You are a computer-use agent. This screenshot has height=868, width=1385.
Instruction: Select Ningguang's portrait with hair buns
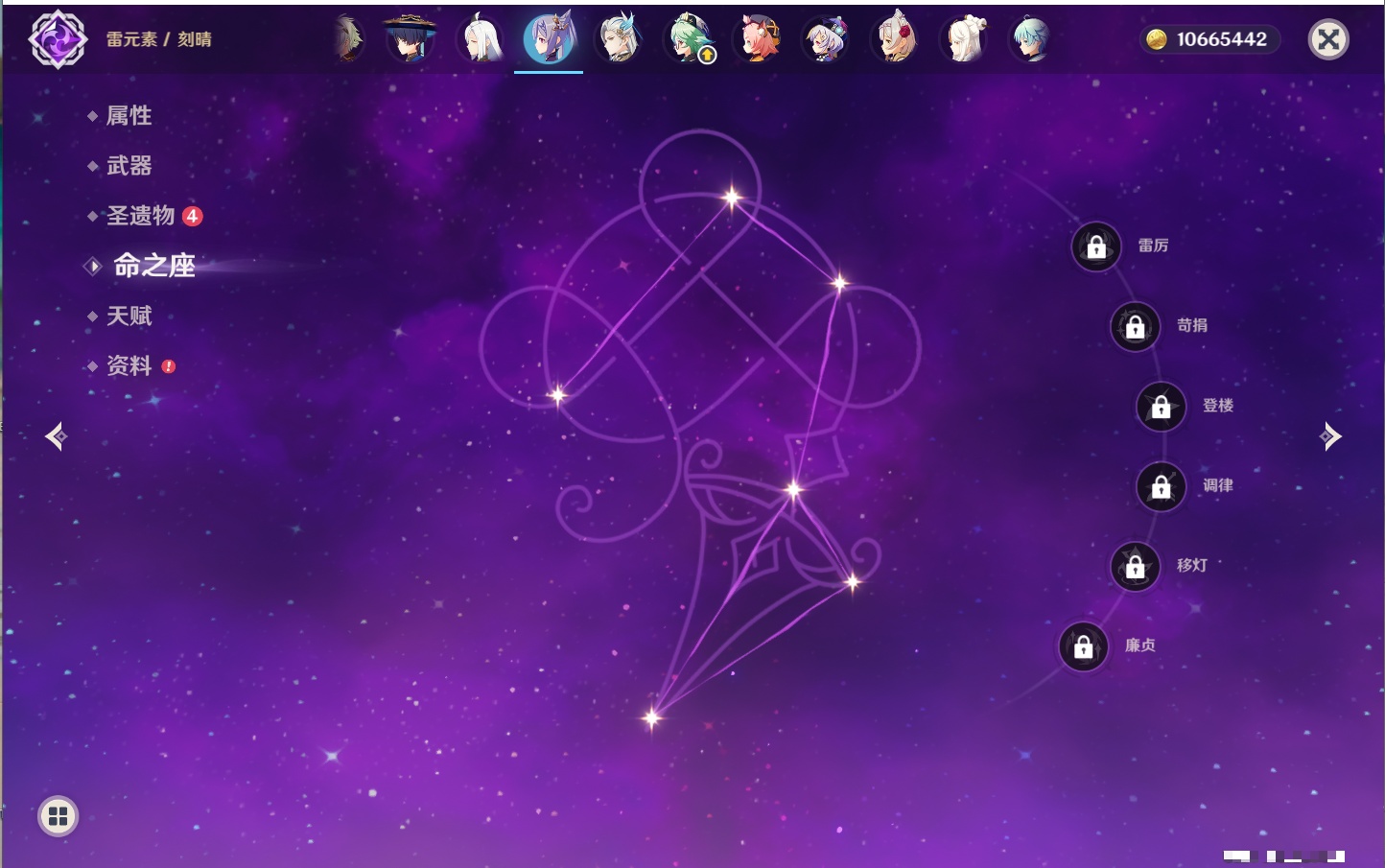pos(965,39)
